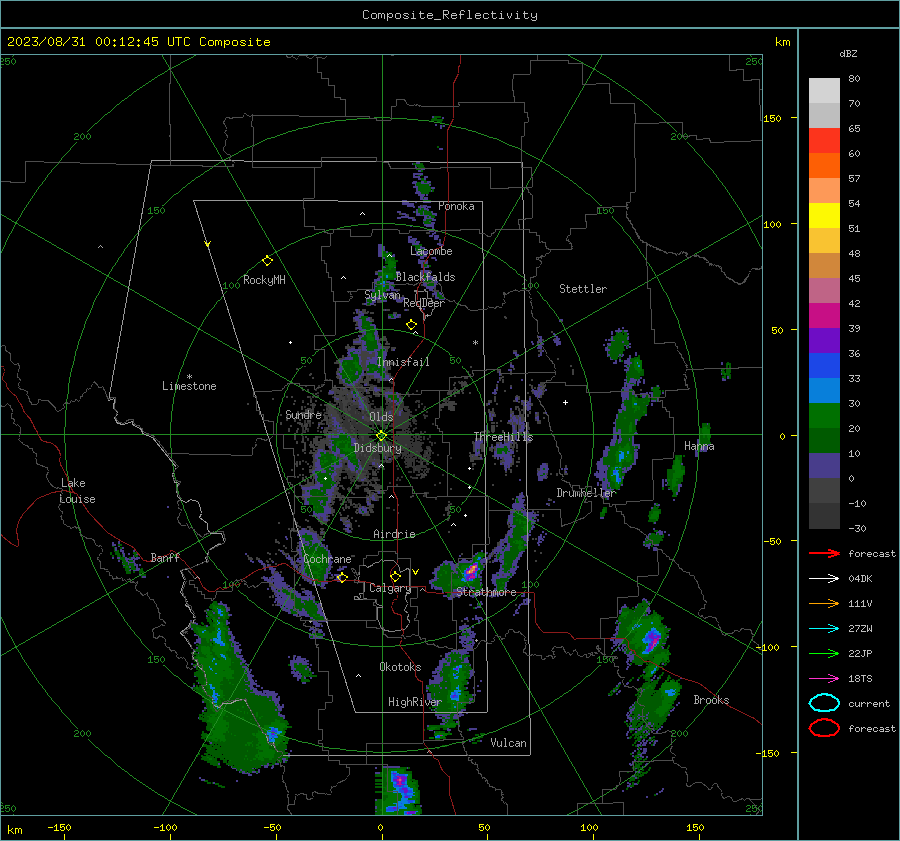Click the white 04DK arrow icon
The height and width of the screenshot is (841, 900).
click(x=824, y=579)
